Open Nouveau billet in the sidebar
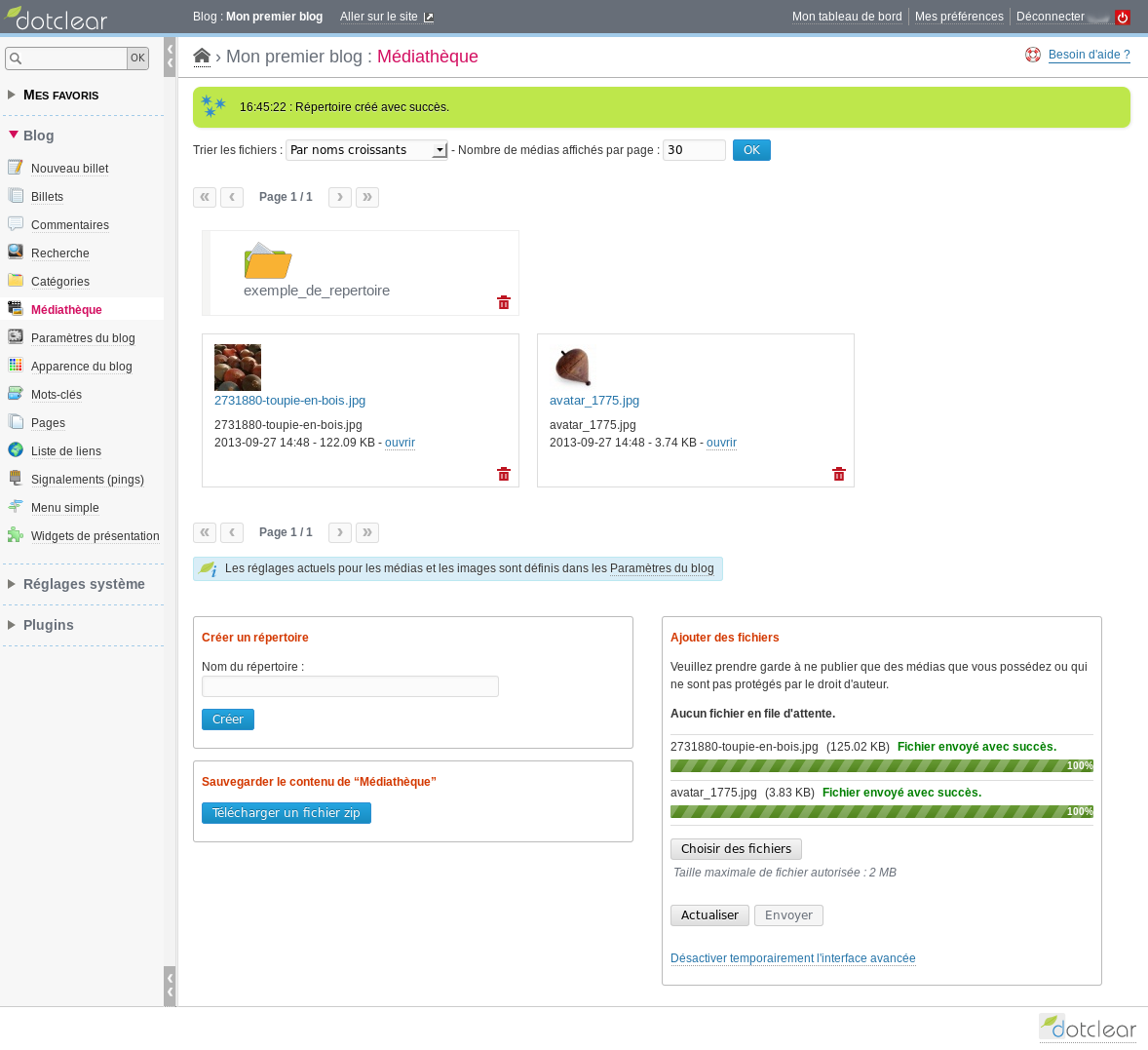This screenshot has width=1148, height=1050. pos(69,169)
